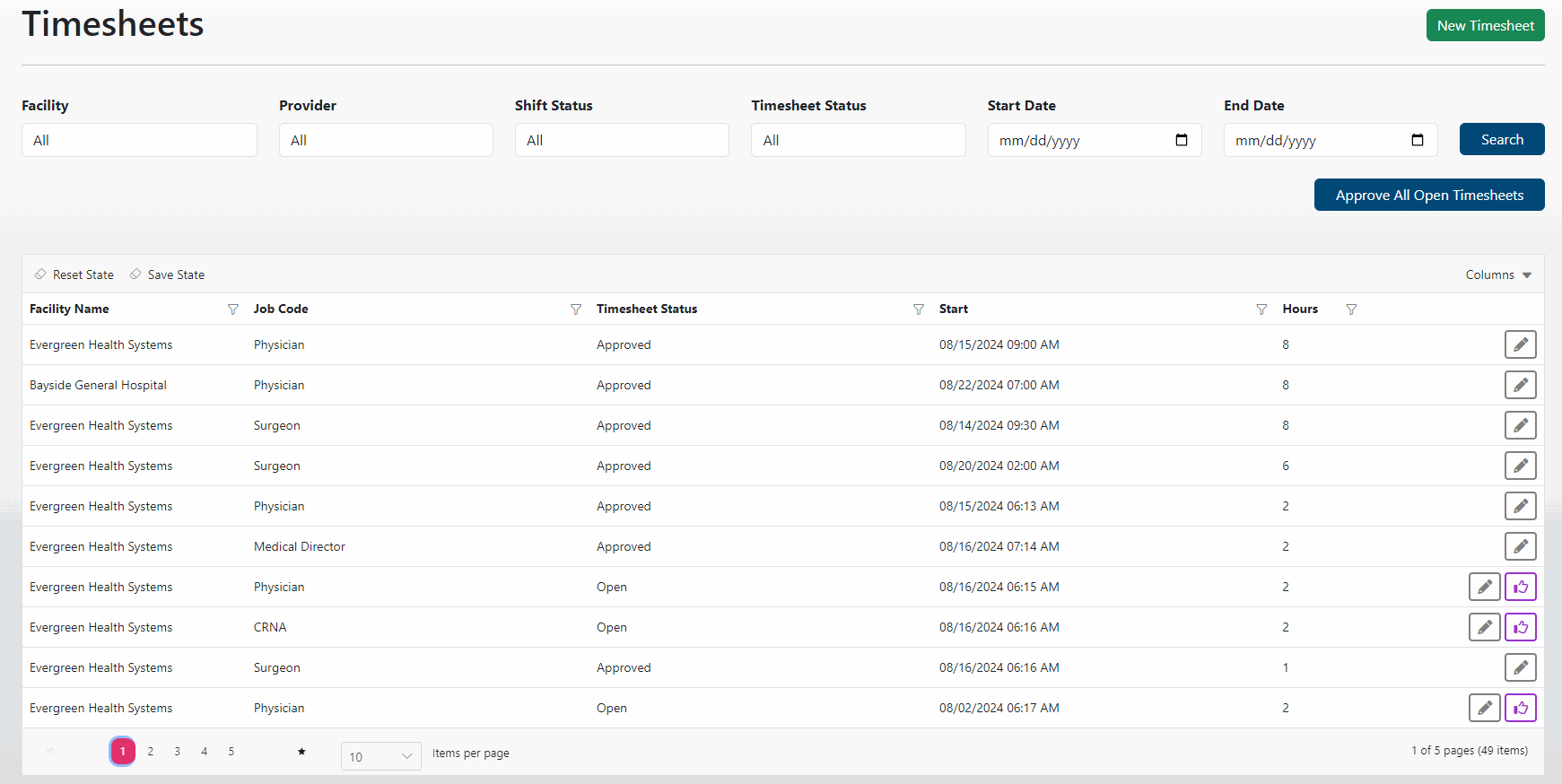Jump to page 5 in pagination
This screenshot has height=784, width=1562.
point(231,752)
